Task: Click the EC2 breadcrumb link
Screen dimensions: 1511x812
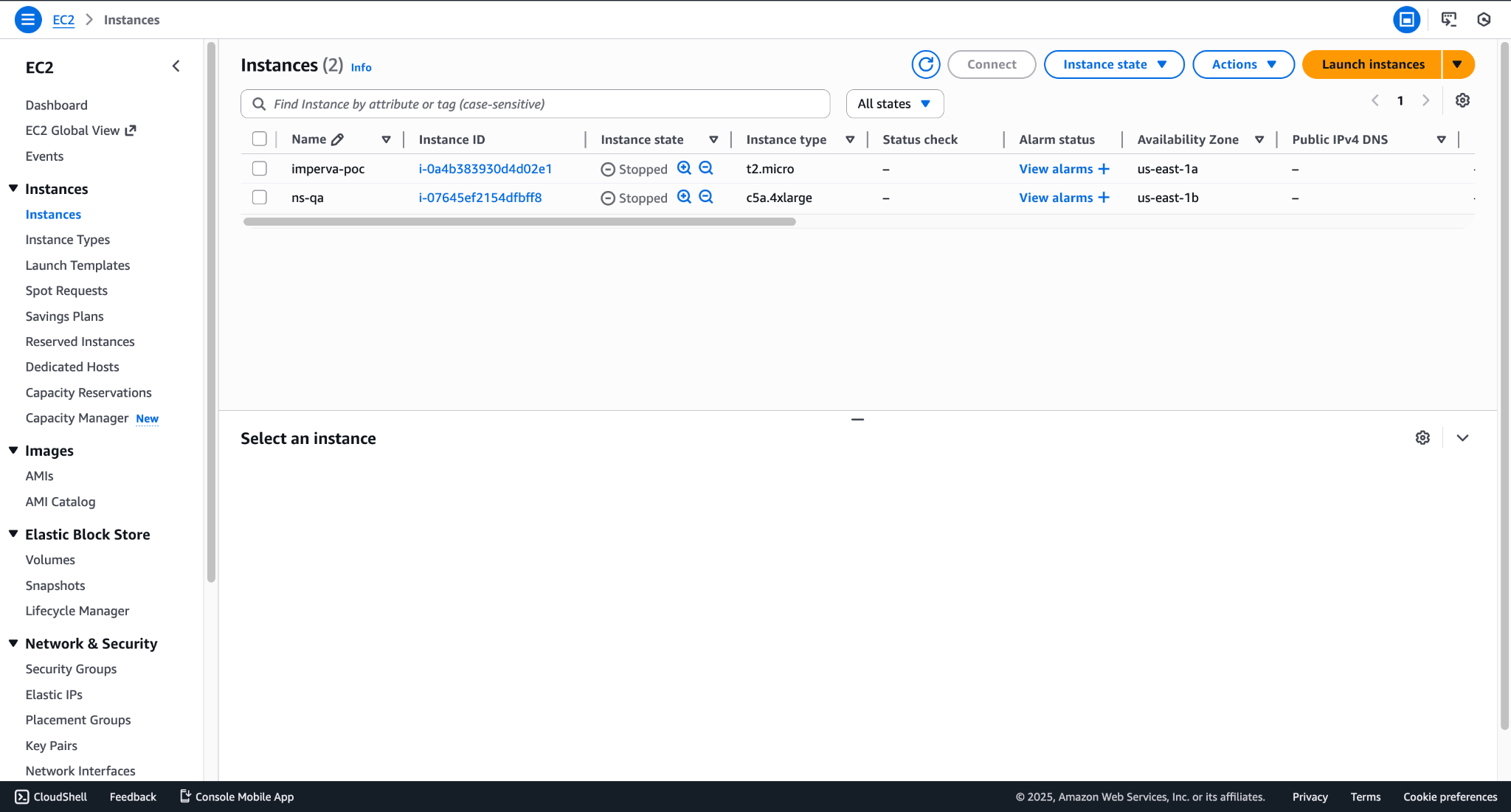Action: [63, 20]
